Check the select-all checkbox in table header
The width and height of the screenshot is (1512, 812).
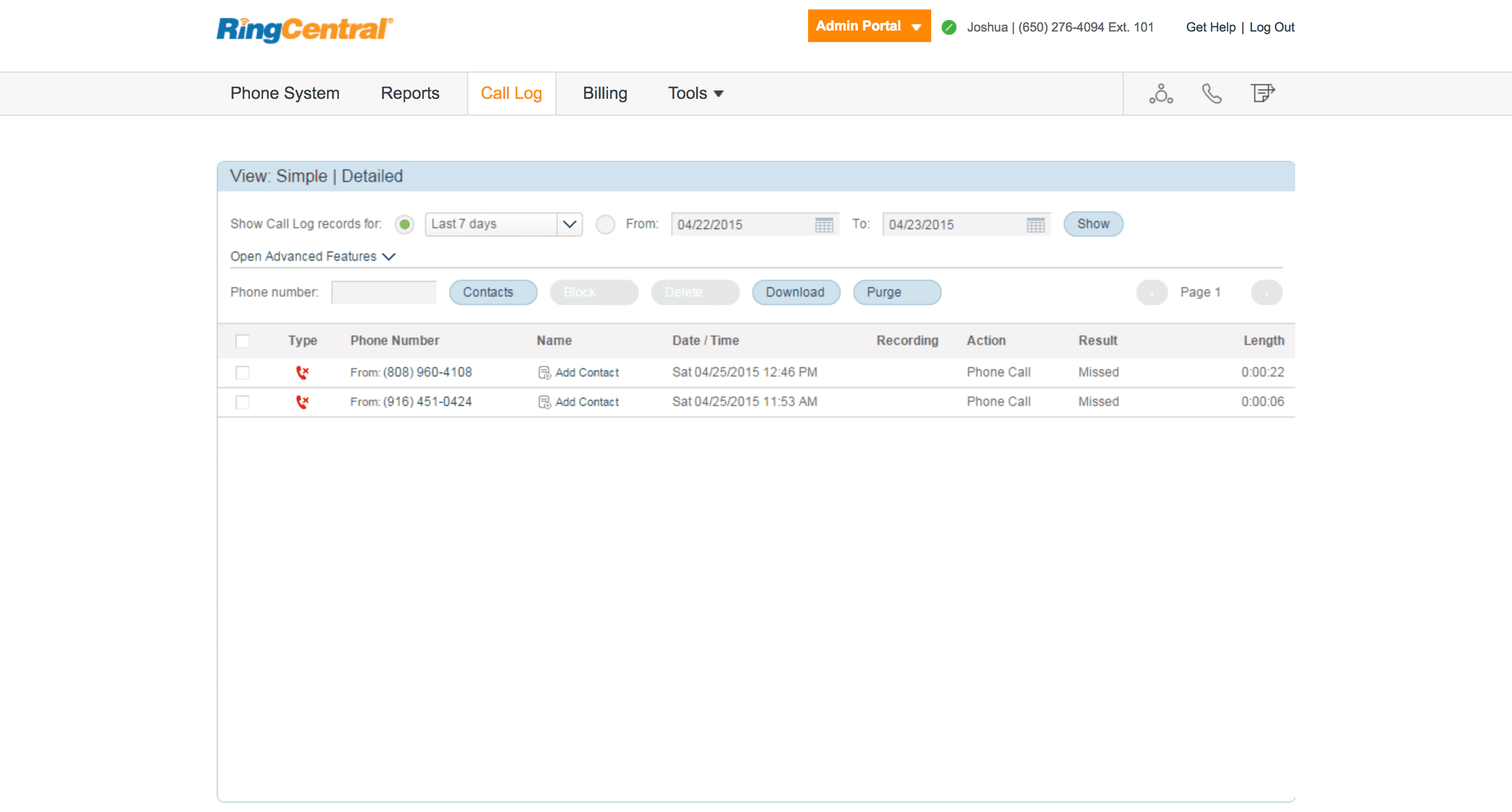242,341
